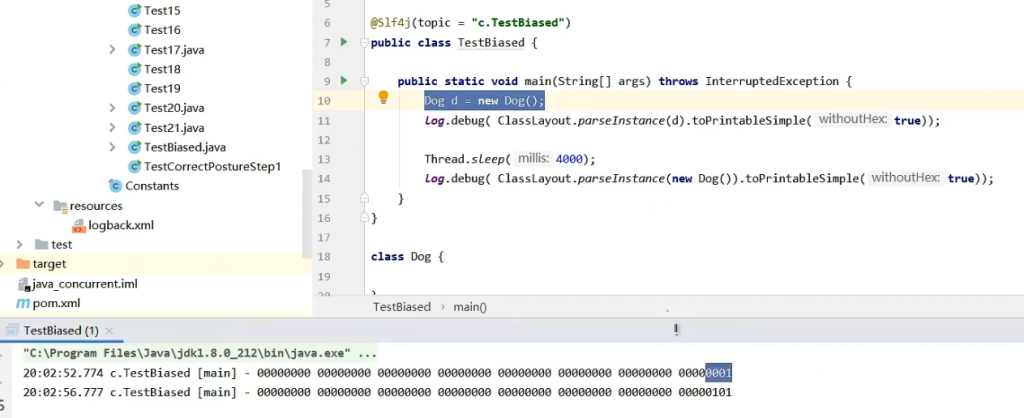Expand the TestBiased.java node arrow
The height and width of the screenshot is (418, 1024).
point(113,147)
